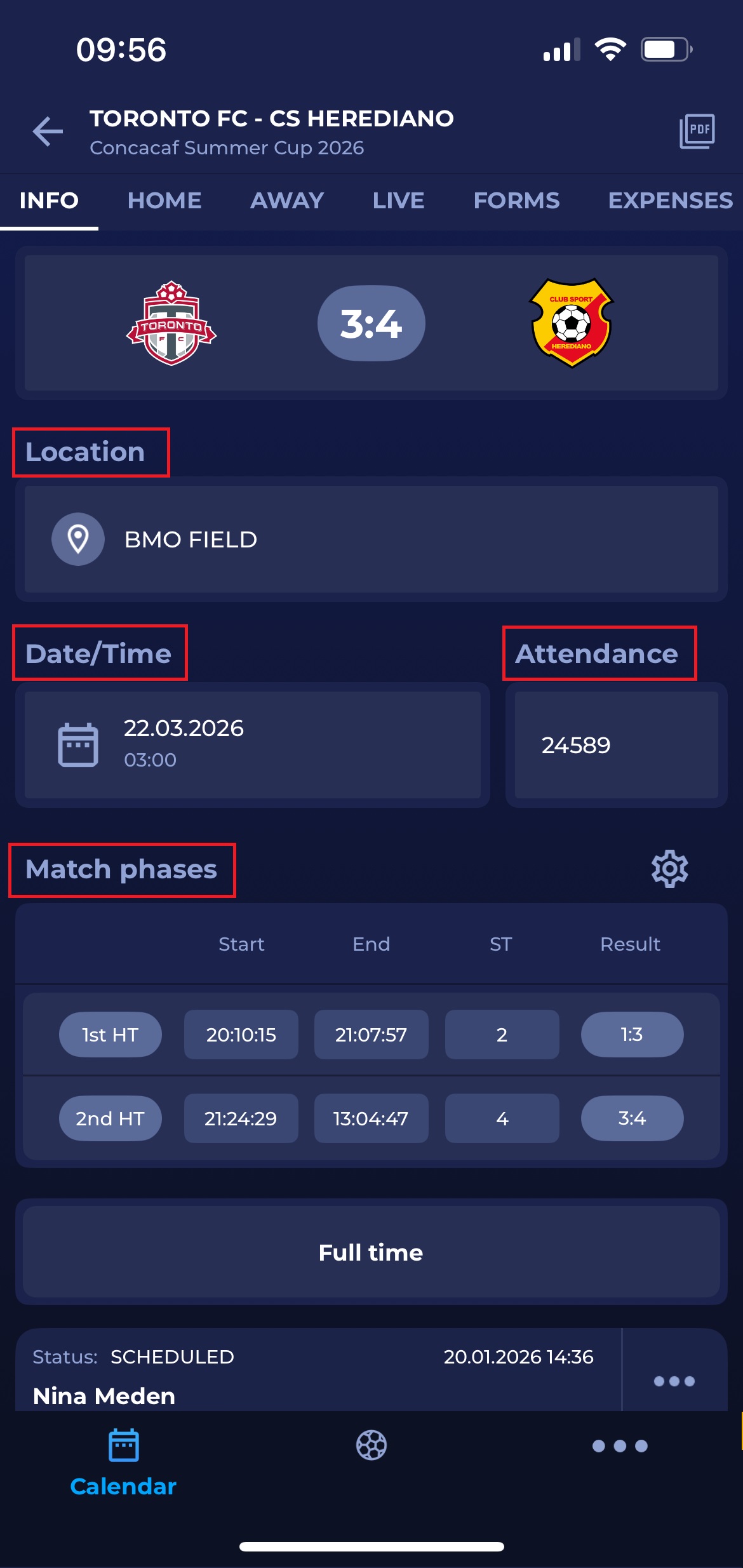Edit 2nd HT end time 13:04:47
This screenshot has height=1568, width=743.
tap(371, 1118)
